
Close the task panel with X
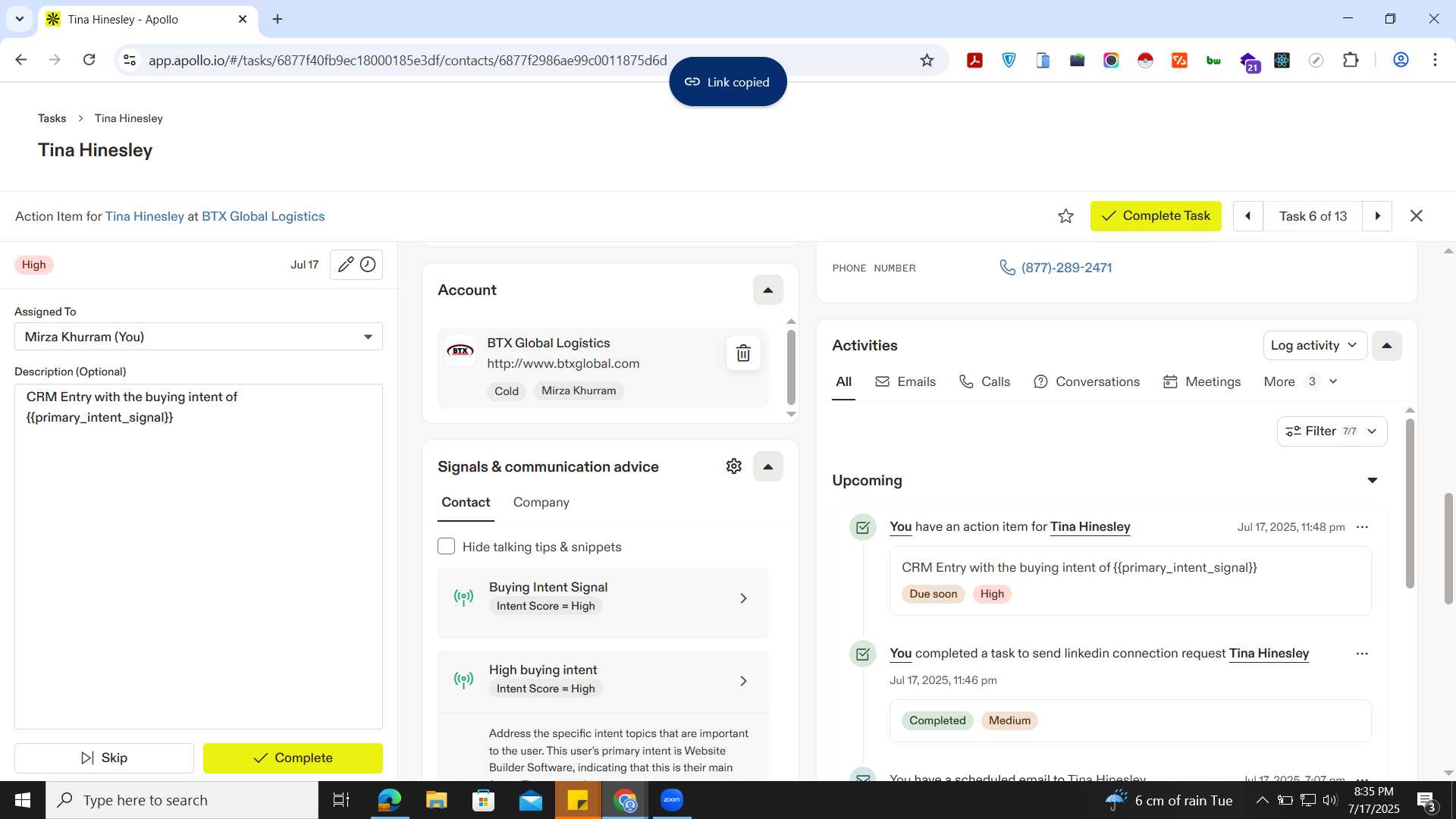(1416, 216)
